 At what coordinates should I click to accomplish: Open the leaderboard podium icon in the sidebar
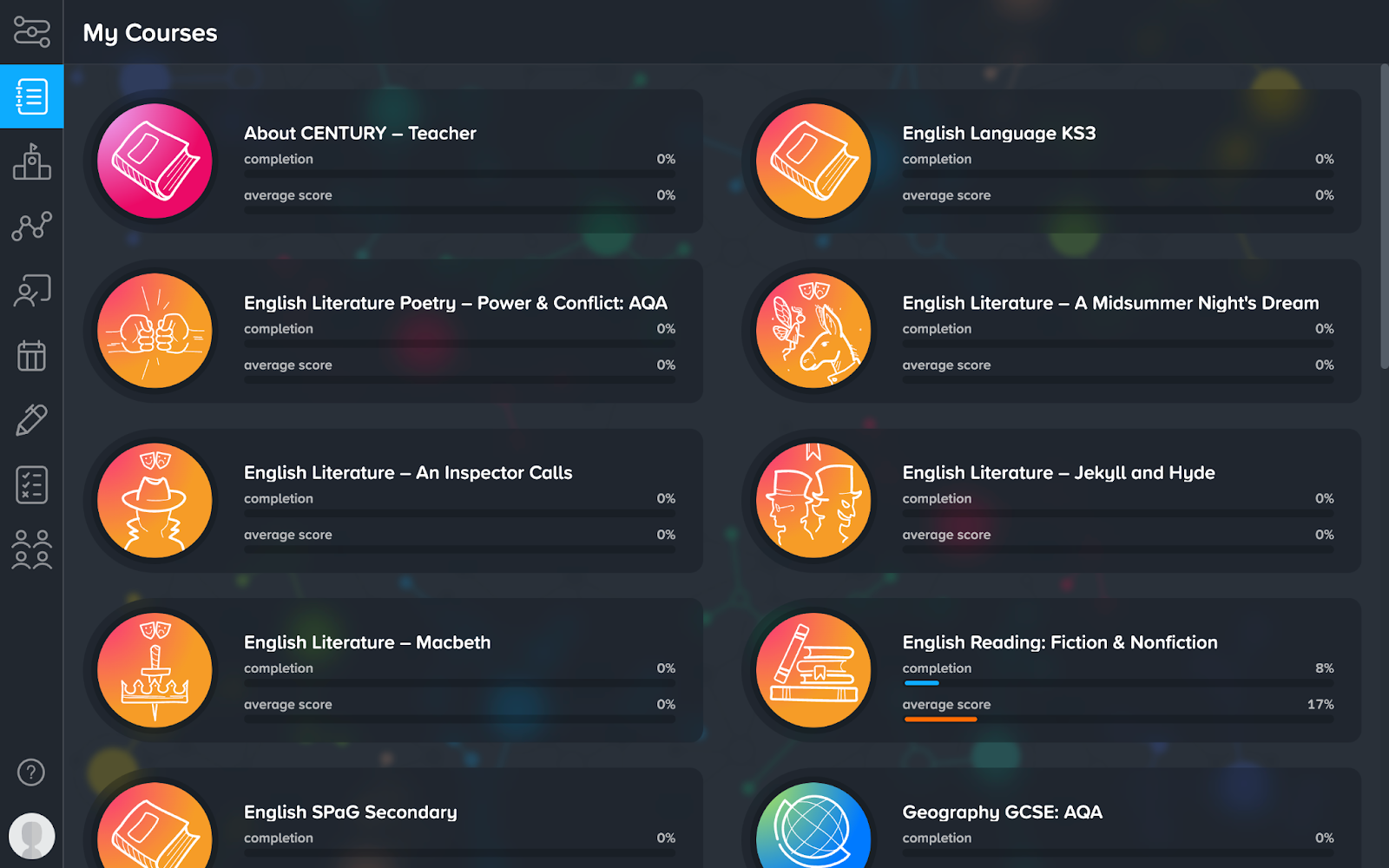pos(31,161)
